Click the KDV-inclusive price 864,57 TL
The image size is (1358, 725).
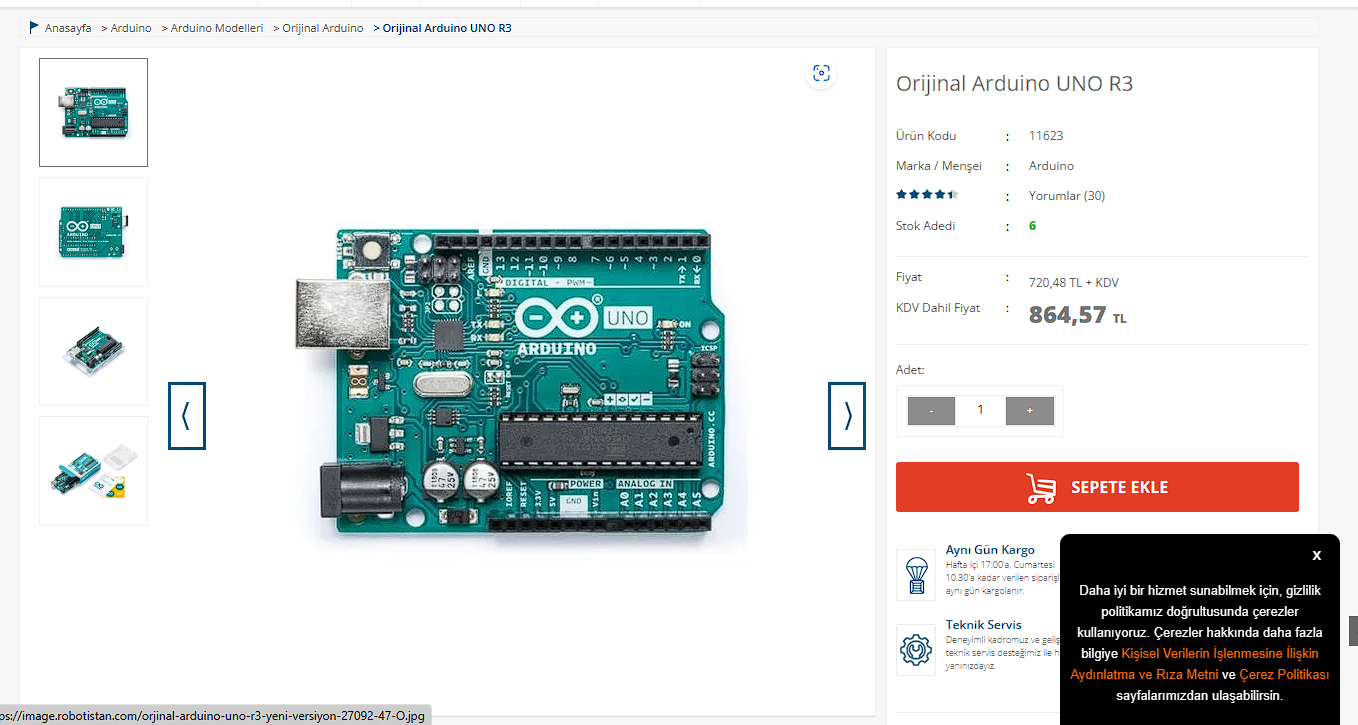tap(1077, 315)
